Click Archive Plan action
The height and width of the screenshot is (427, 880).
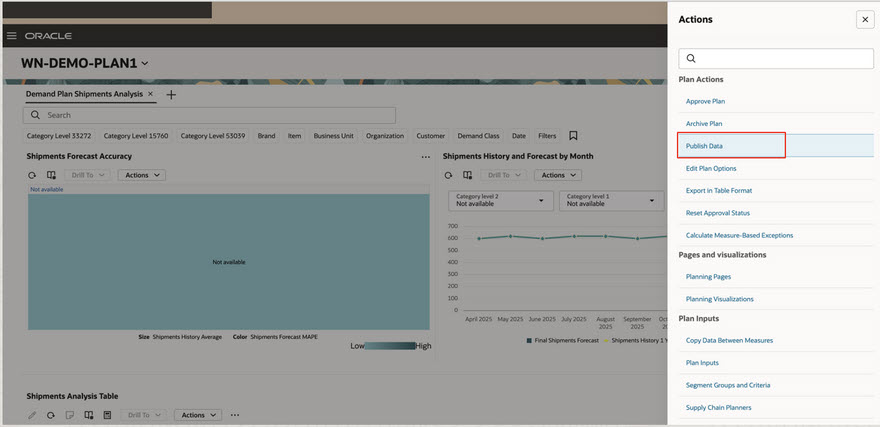click(704, 123)
